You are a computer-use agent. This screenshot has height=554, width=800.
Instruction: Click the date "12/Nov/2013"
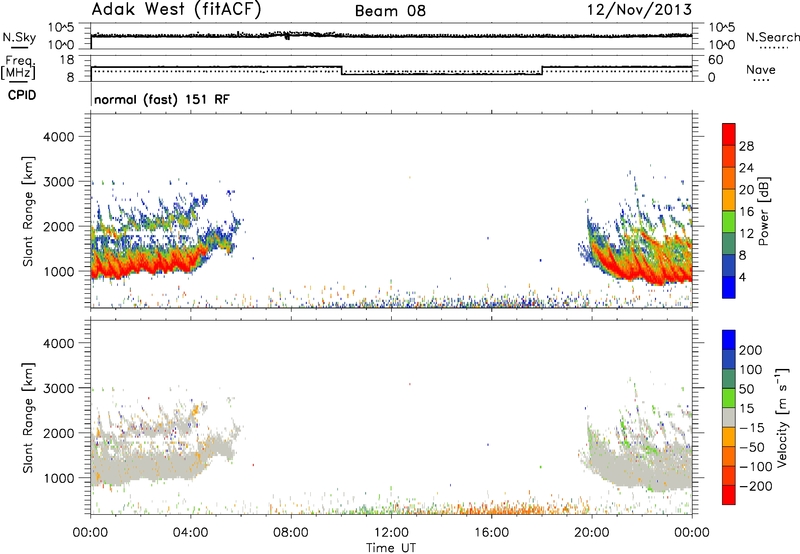639,10
